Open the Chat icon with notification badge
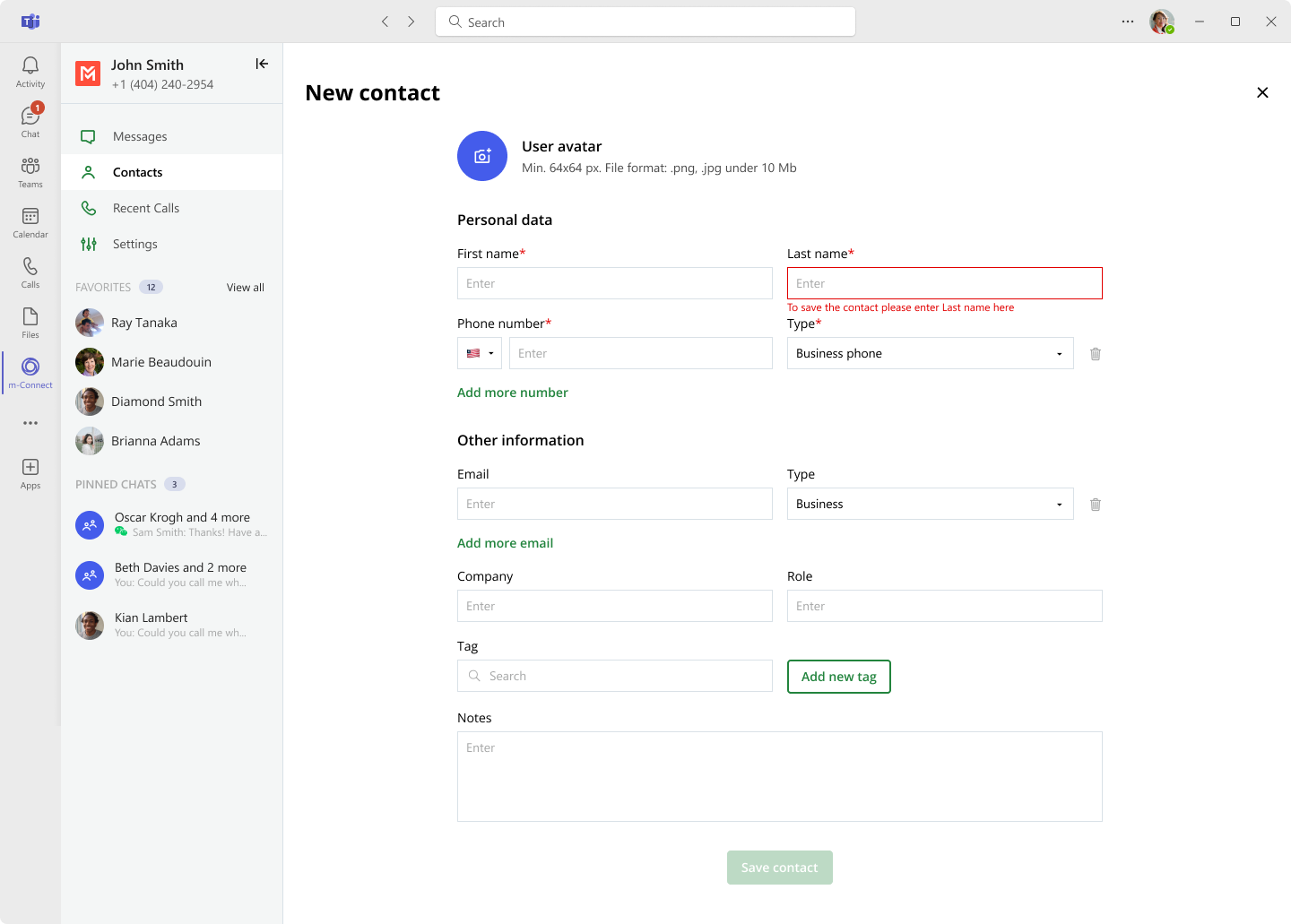The image size is (1291, 924). [x=30, y=119]
